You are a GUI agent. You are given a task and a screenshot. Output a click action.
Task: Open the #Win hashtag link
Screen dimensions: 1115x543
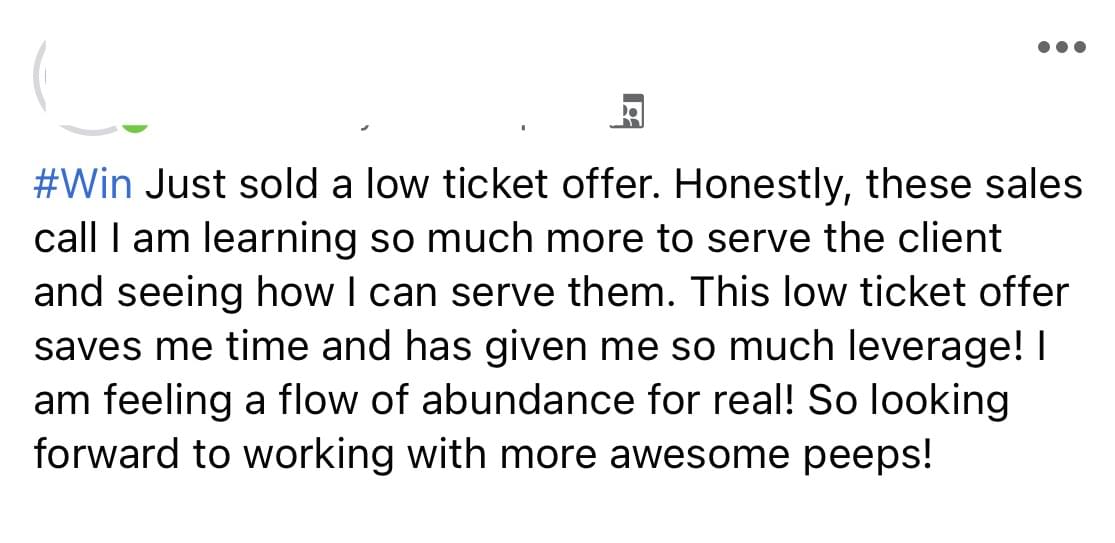tap(82, 185)
